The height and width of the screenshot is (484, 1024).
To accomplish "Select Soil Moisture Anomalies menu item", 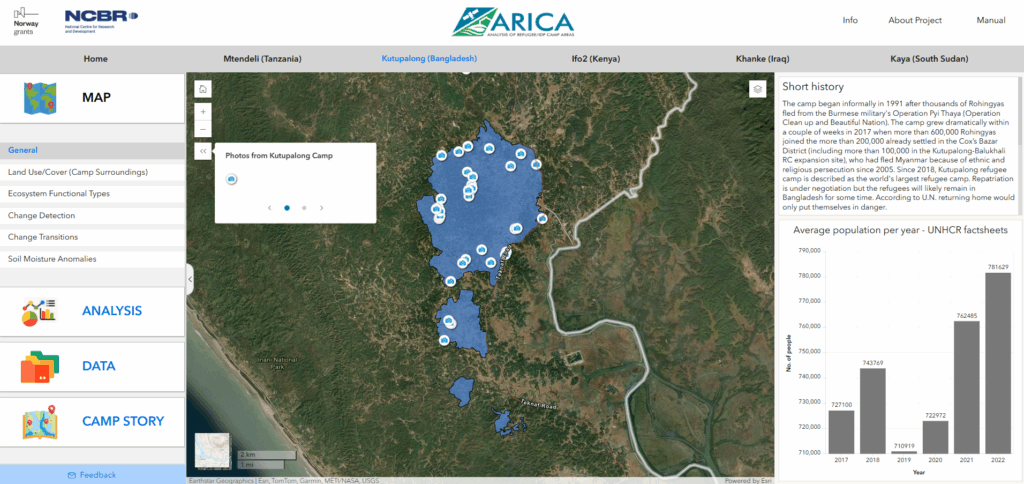I will pyautogui.click(x=52, y=259).
